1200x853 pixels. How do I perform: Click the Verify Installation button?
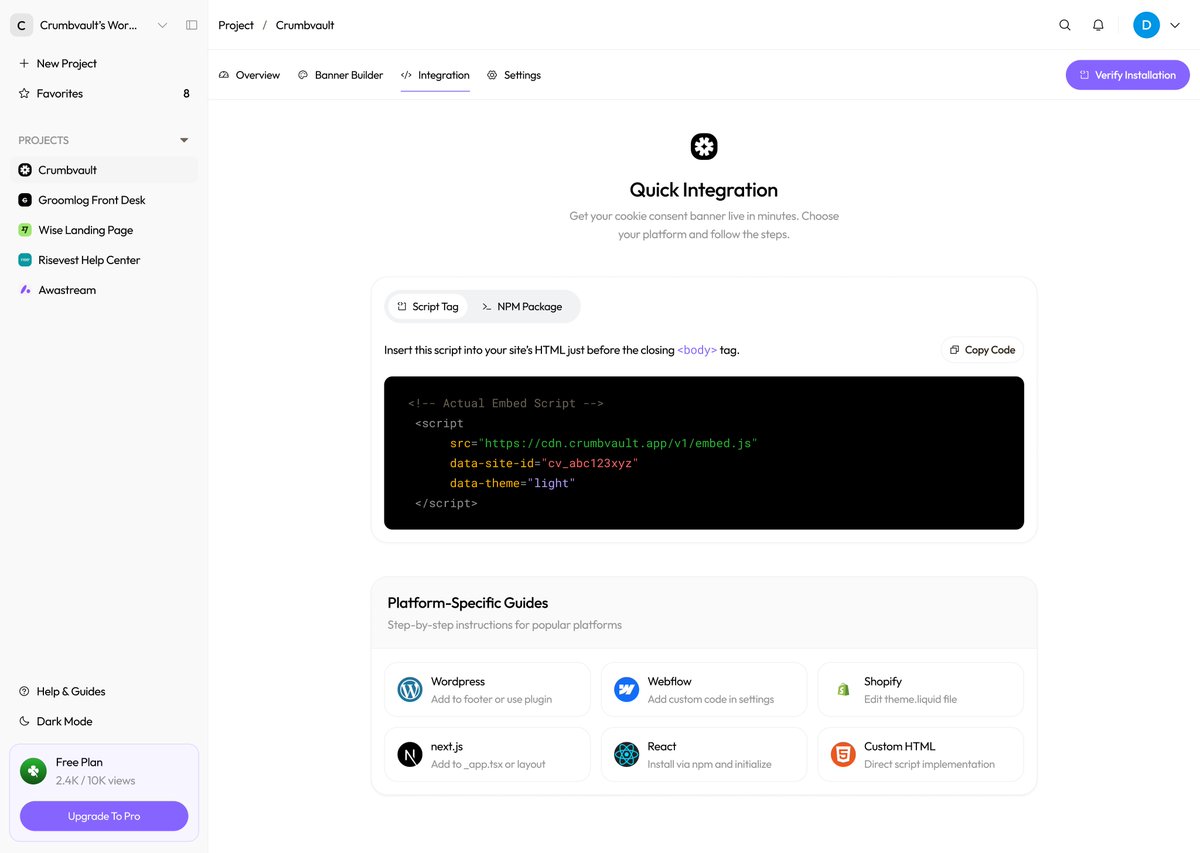pyautogui.click(x=1128, y=75)
